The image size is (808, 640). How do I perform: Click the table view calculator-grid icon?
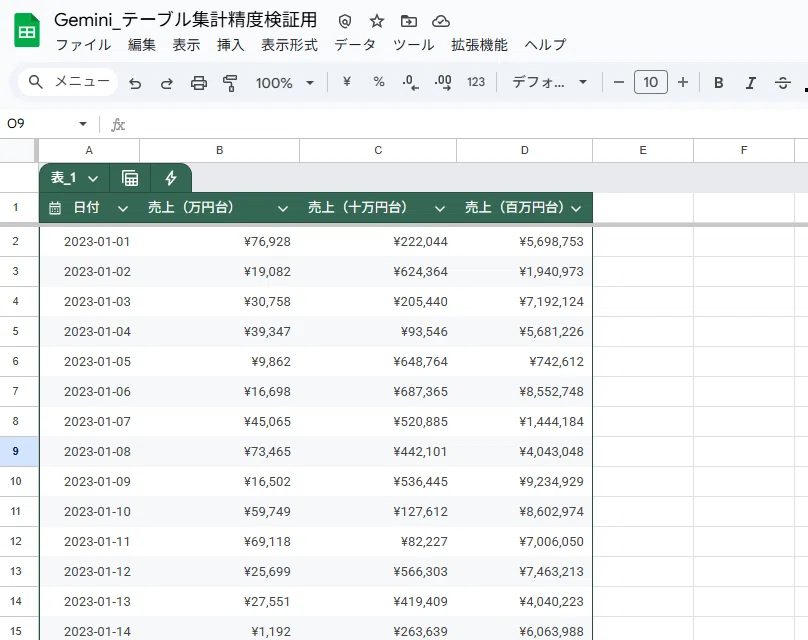click(130, 178)
